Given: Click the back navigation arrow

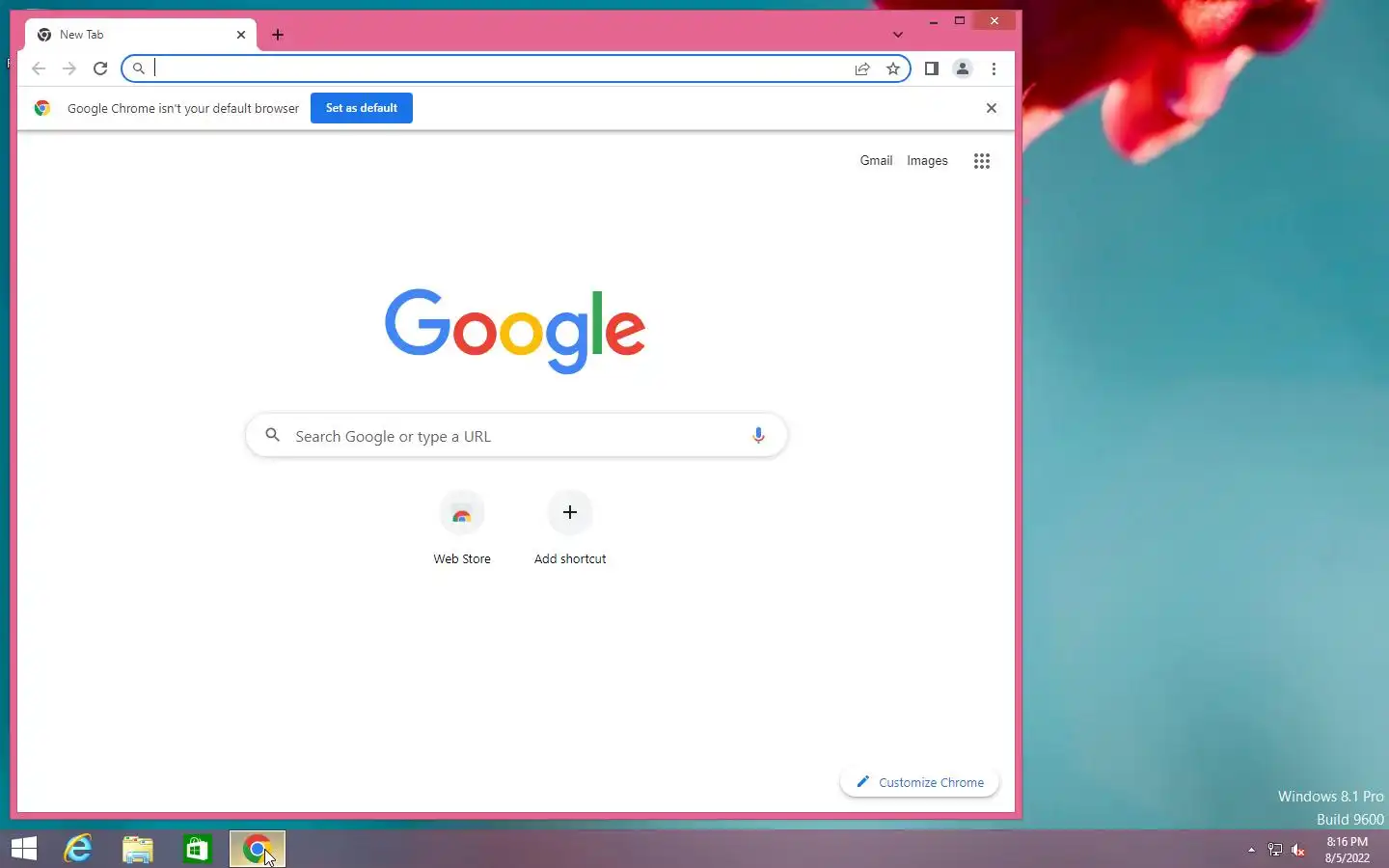Looking at the screenshot, I should pyautogui.click(x=39, y=68).
